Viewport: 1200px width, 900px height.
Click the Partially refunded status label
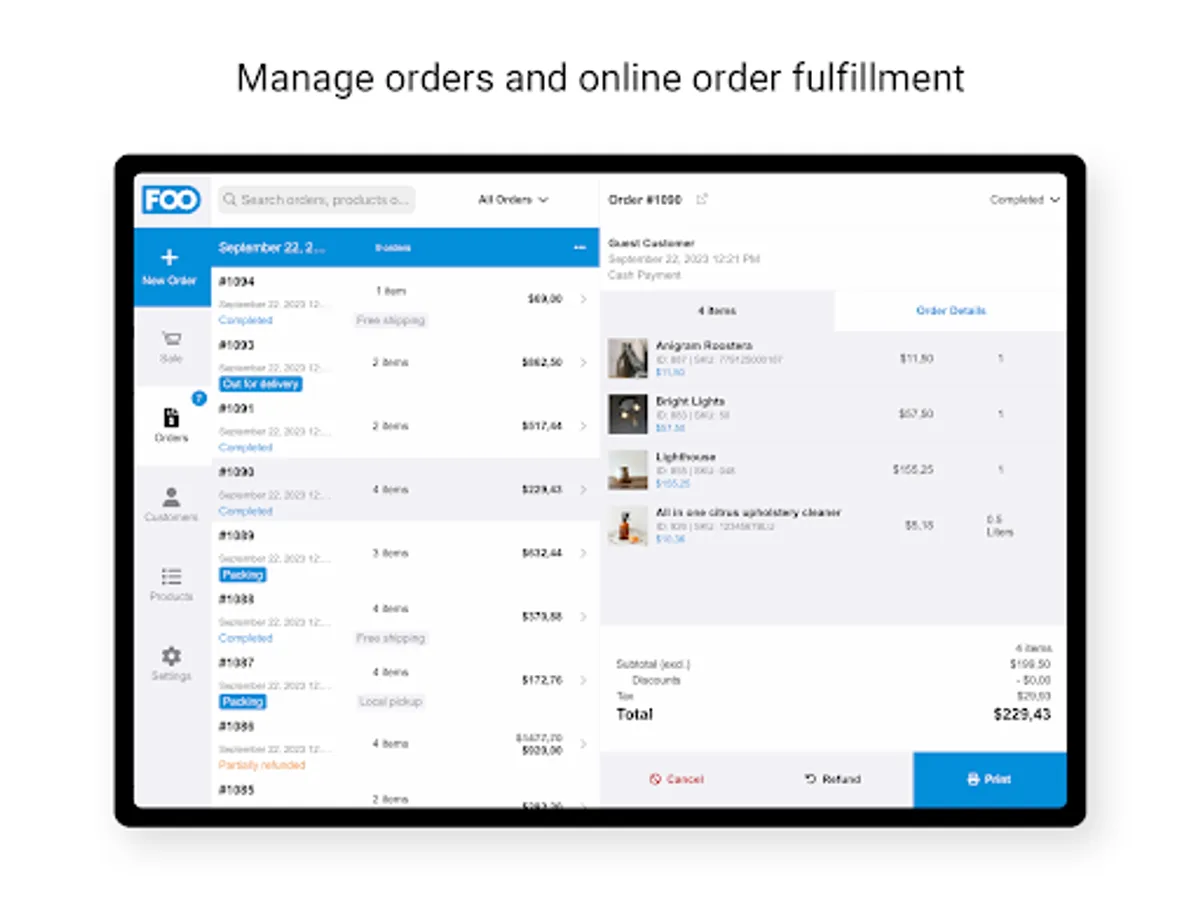click(262, 765)
